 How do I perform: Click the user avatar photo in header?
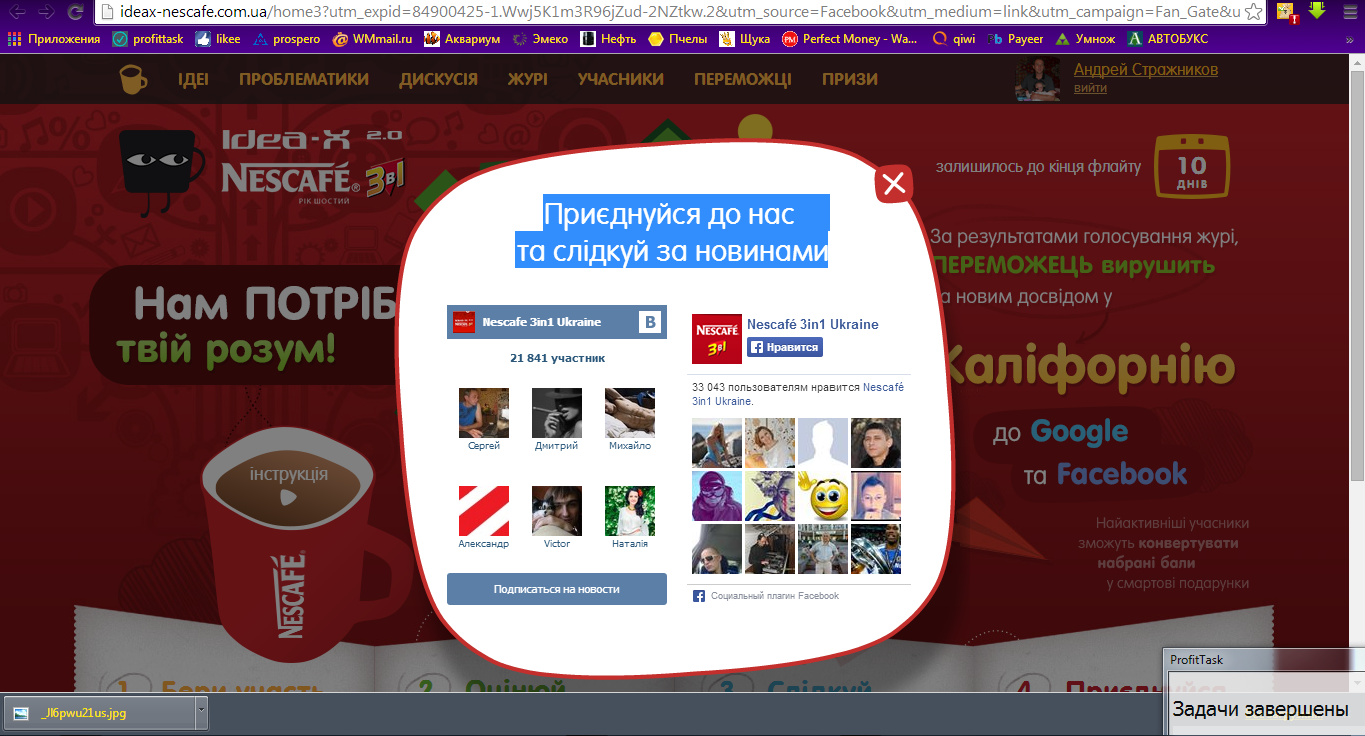[1040, 80]
